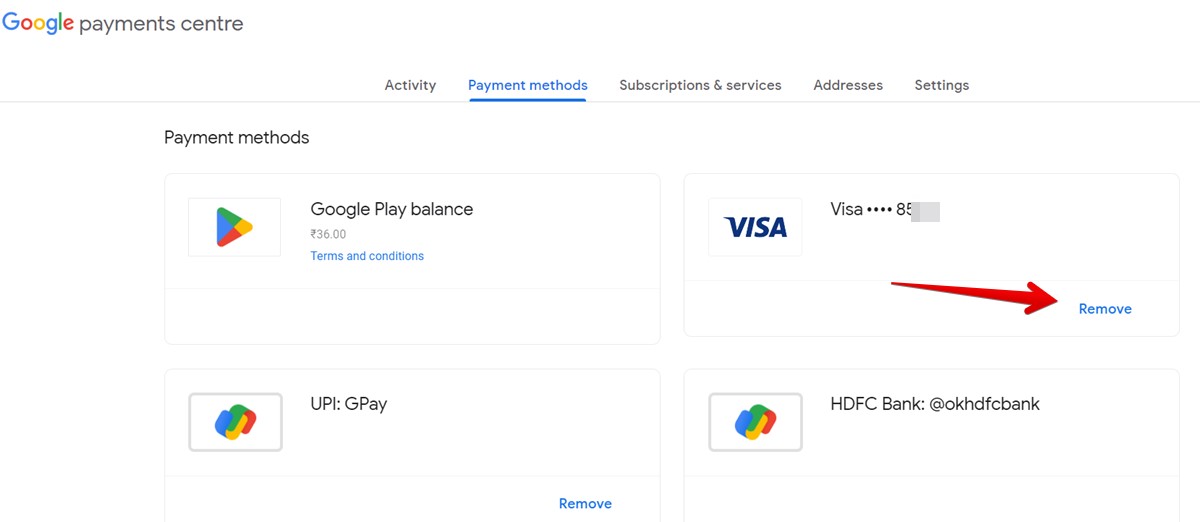Click the Google Play balance title
The width and height of the screenshot is (1200, 522).
coord(392,209)
